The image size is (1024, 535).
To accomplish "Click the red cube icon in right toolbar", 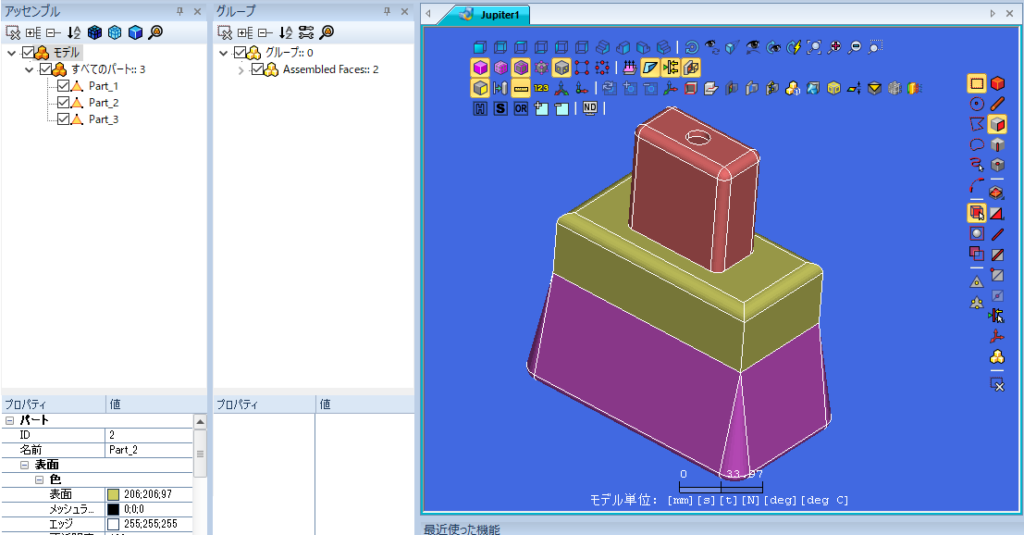I will [x=997, y=83].
